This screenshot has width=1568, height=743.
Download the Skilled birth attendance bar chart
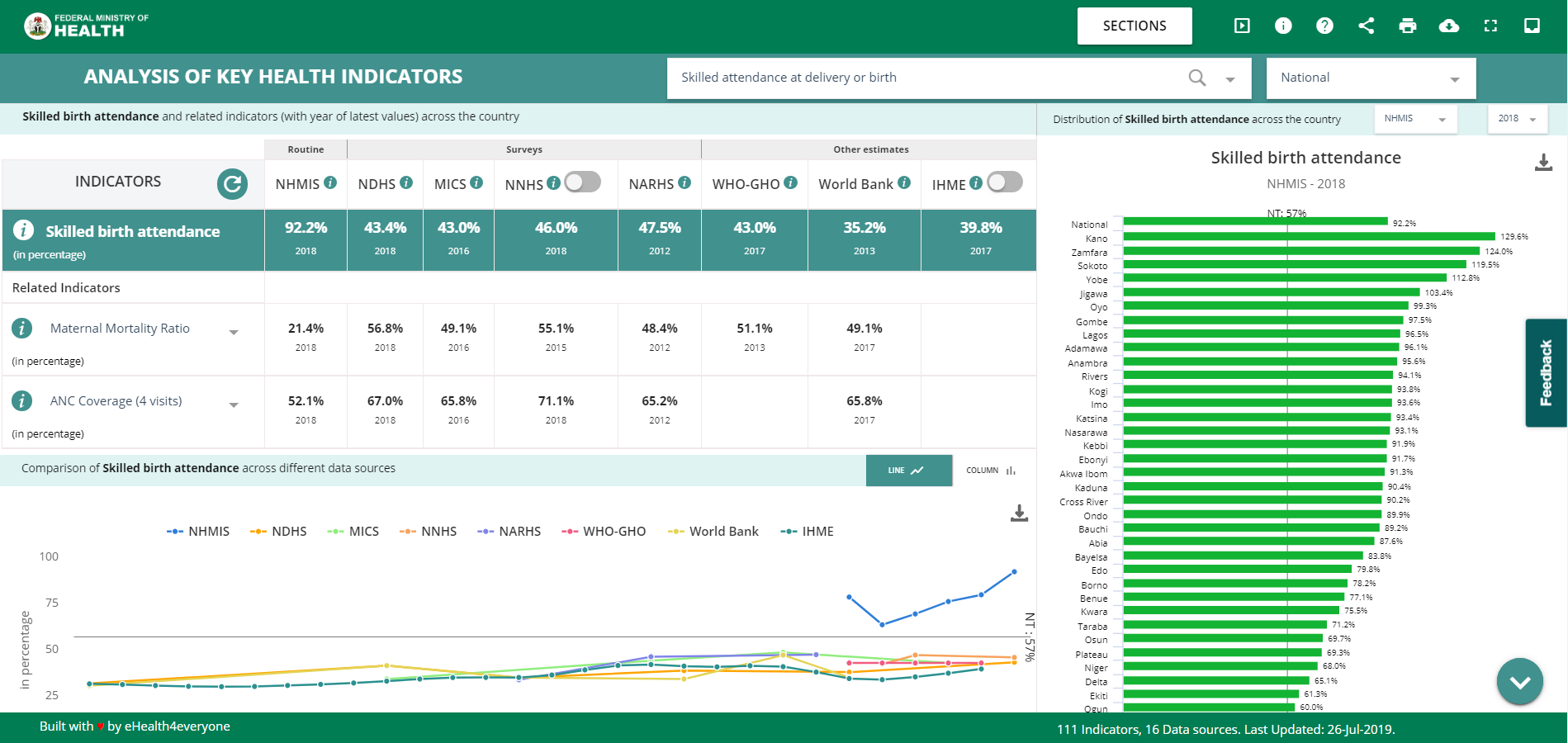coord(1543,163)
